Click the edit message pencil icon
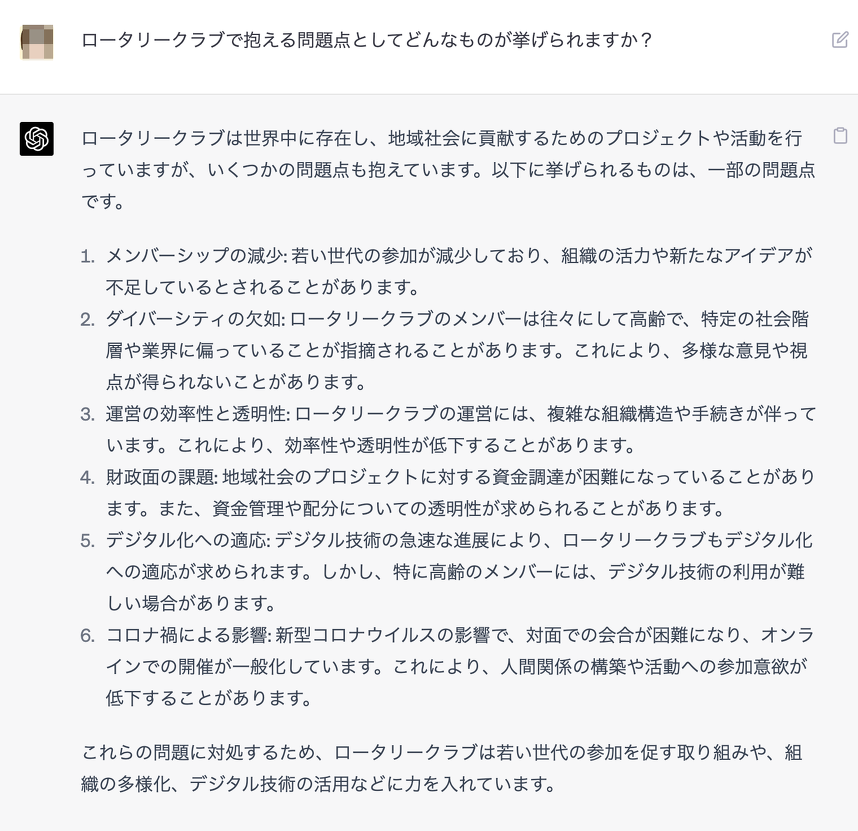Viewport: 858px width, 831px height. pos(840,40)
